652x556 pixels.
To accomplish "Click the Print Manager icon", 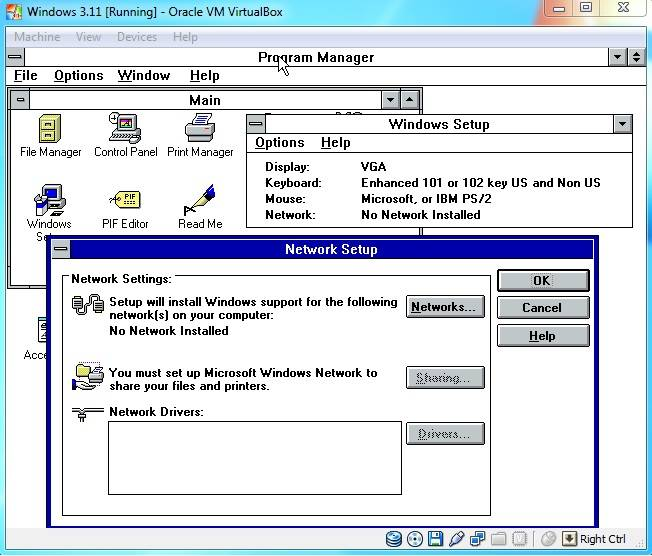I will click(x=200, y=129).
